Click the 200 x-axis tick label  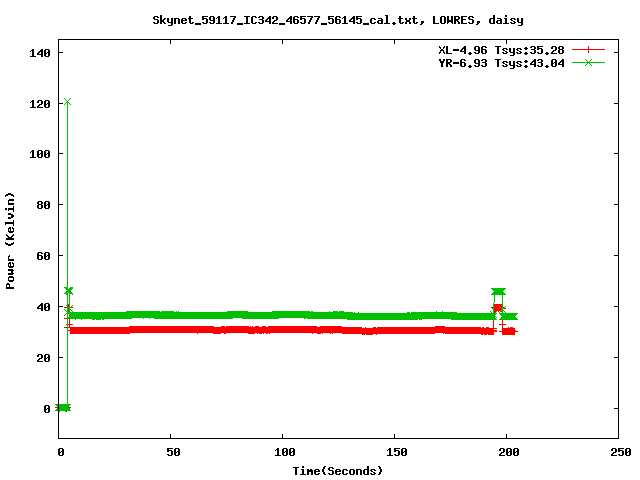(x=509, y=452)
